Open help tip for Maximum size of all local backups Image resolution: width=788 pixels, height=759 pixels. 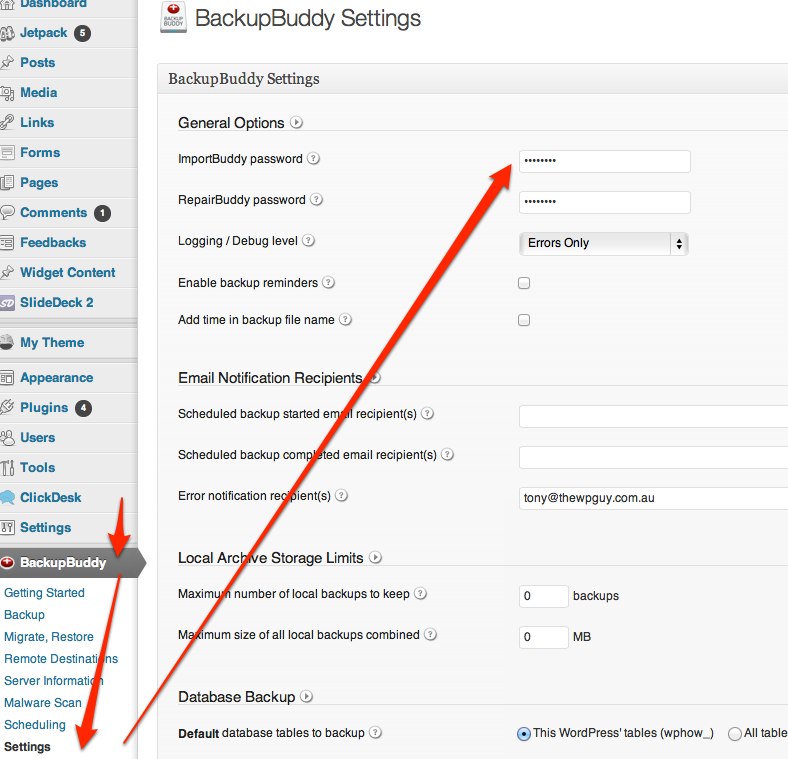pyautogui.click(x=430, y=635)
